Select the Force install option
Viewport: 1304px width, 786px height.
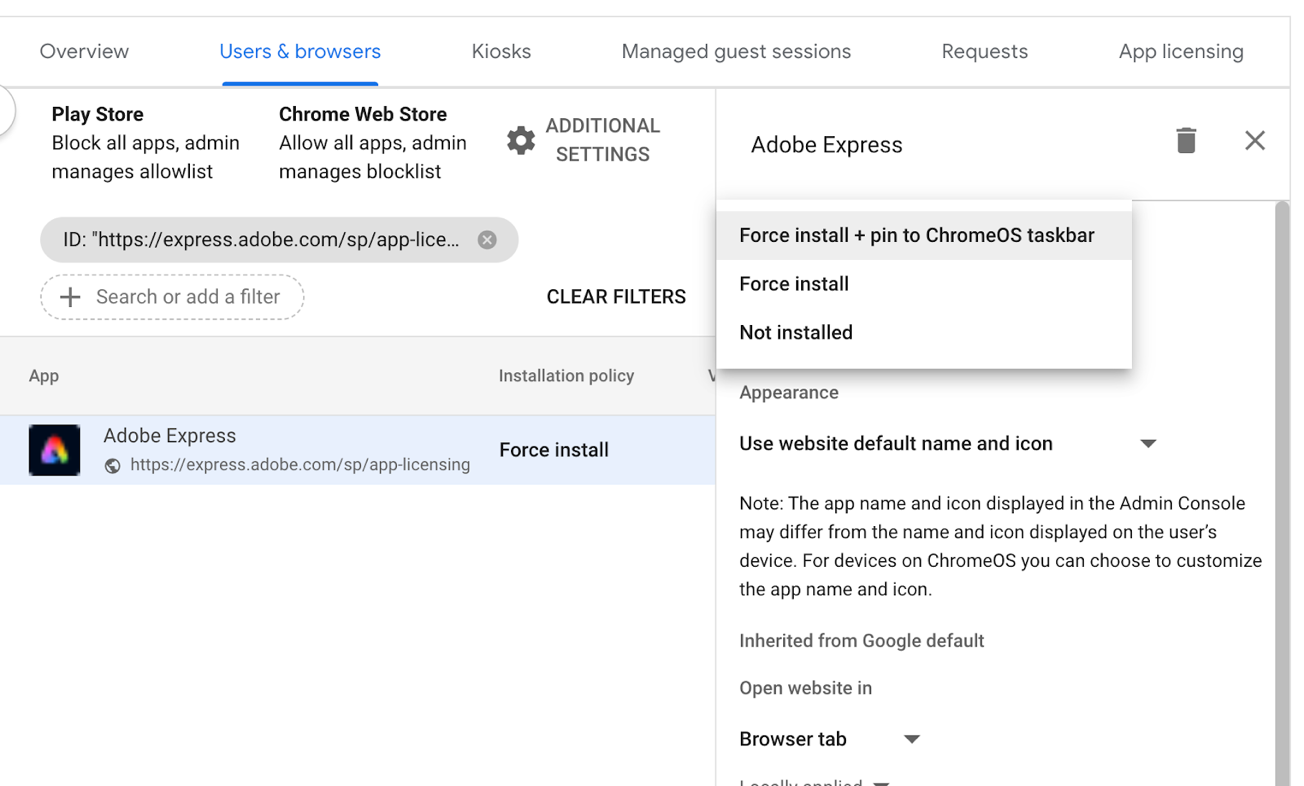pos(793,284)
